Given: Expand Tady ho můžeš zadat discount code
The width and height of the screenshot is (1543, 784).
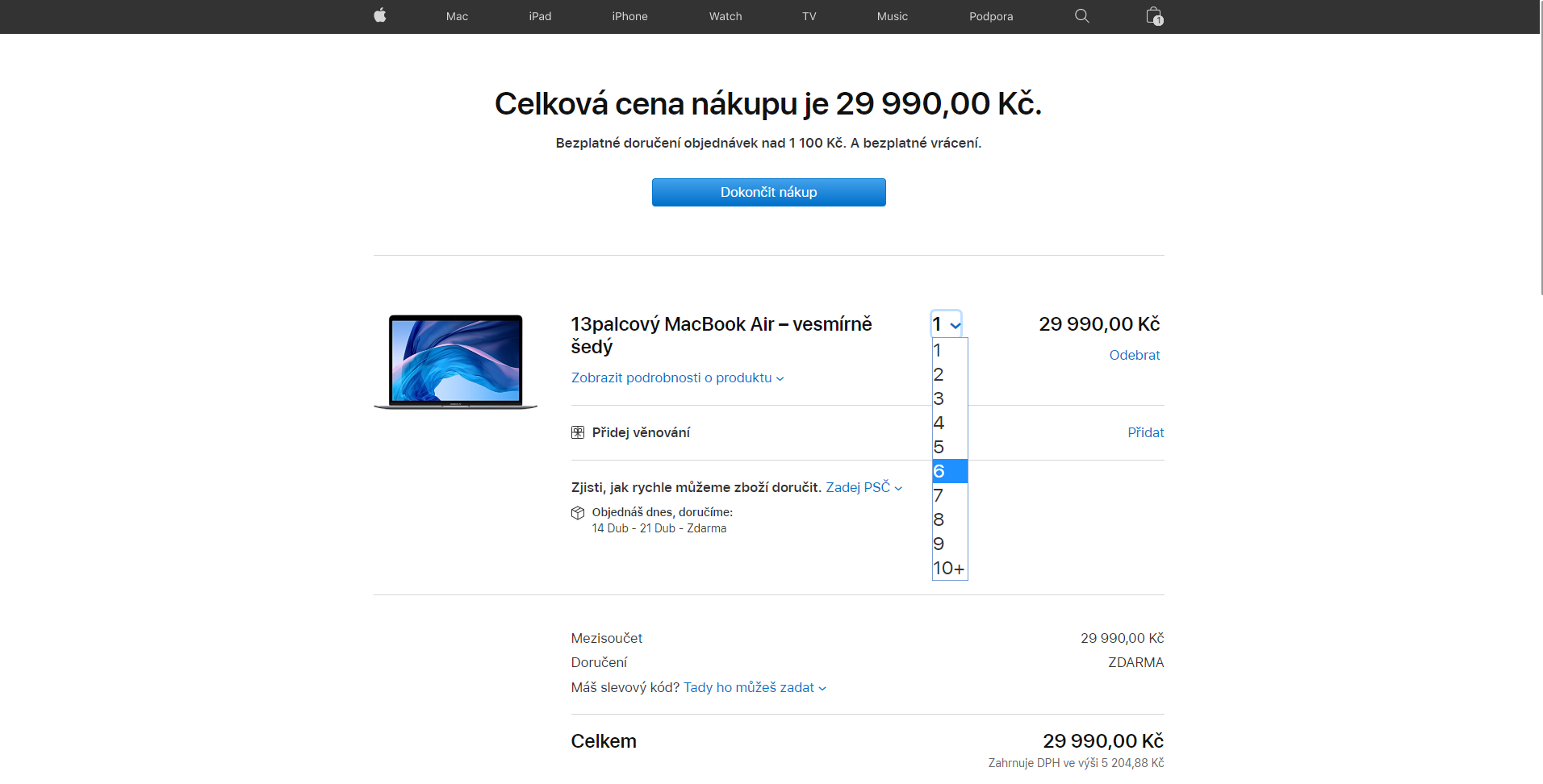Looking at the screenshot, I should pos(755,687).
